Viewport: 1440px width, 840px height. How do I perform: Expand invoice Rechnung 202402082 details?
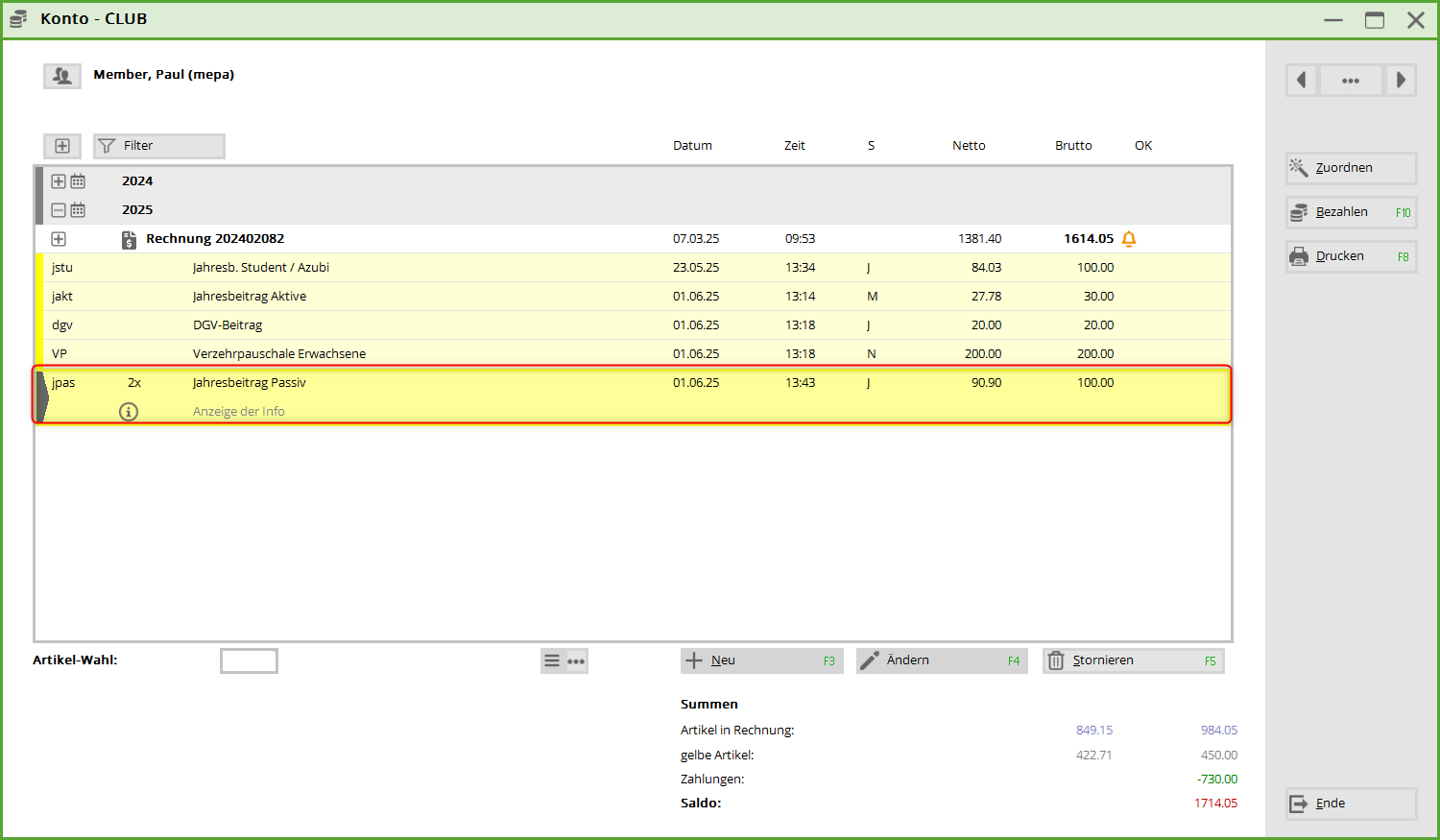pos(59,239)
